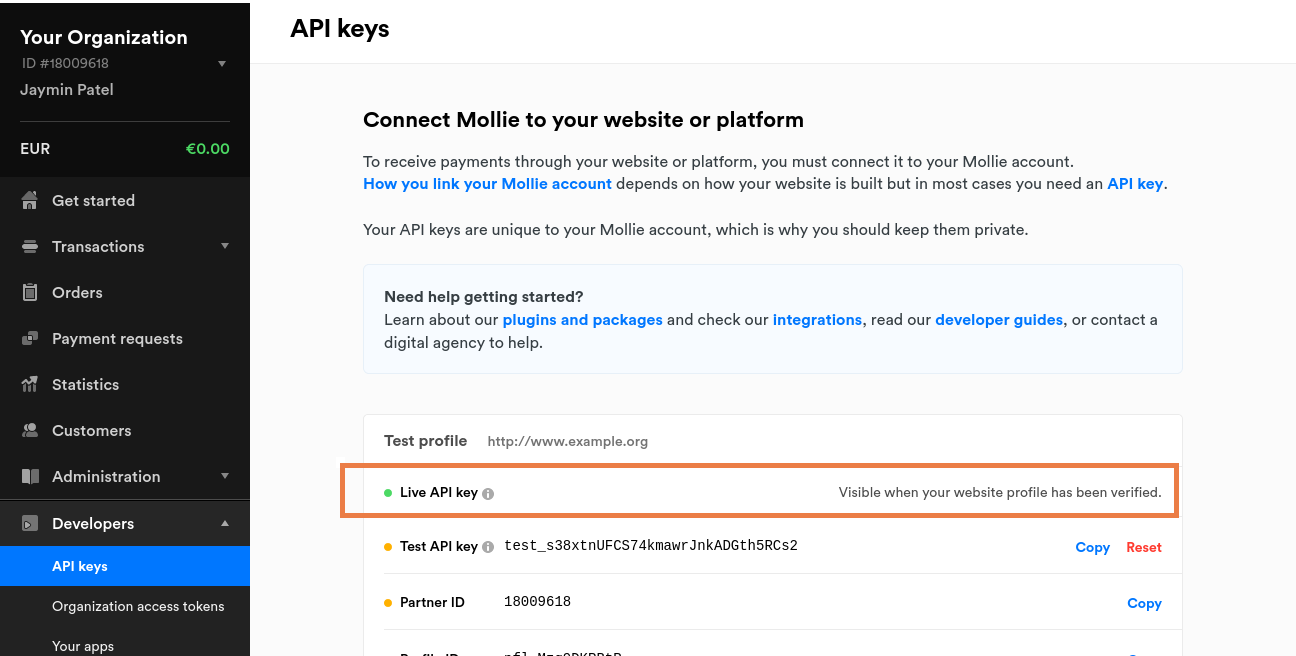Click the Customers people icon

(x=29, y=430)
